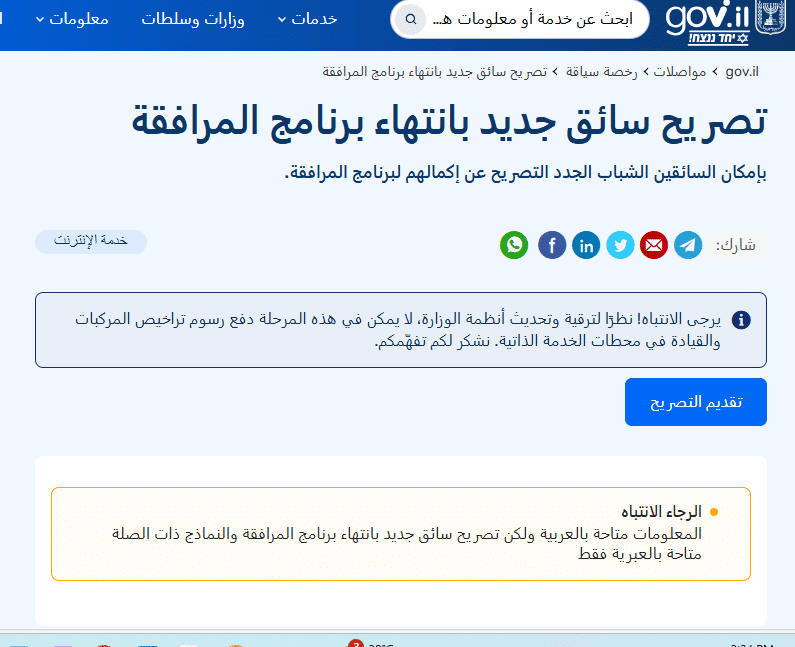Screen dimensions: 795x647
Task: Share page on Twitter
Action: click(x=620, y=245)
